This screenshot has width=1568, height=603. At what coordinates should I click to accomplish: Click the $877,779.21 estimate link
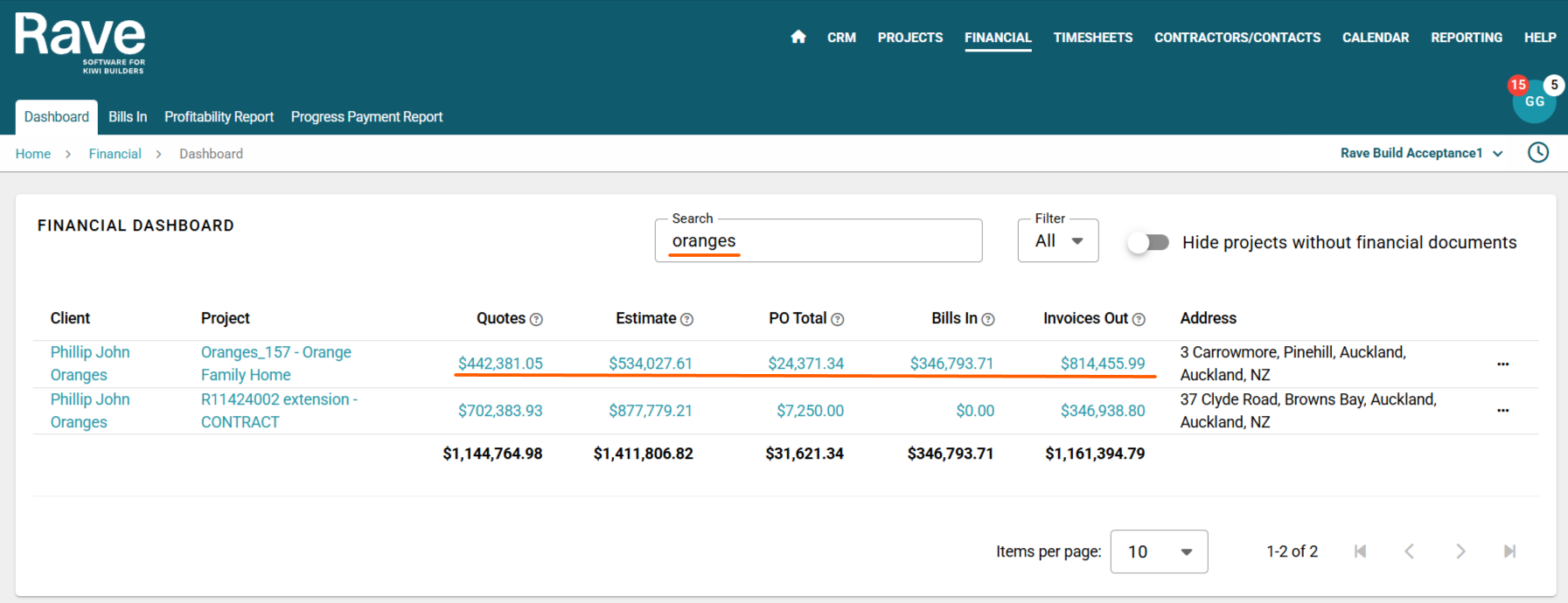point(650,411)
